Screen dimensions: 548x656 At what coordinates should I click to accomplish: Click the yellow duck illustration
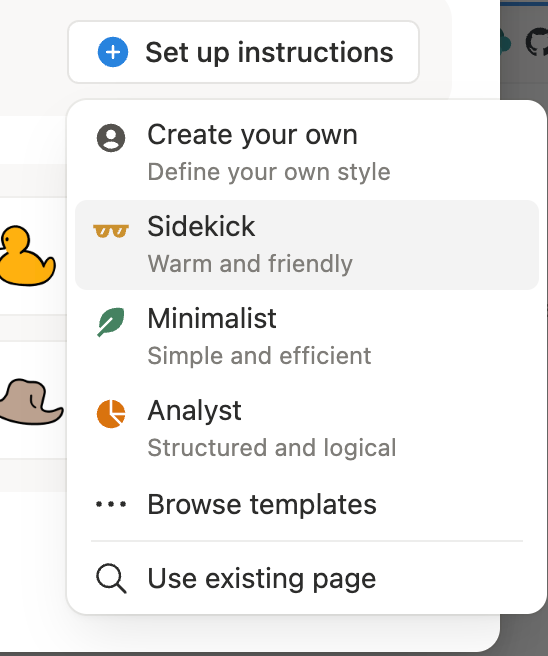(x=27, y=256)
